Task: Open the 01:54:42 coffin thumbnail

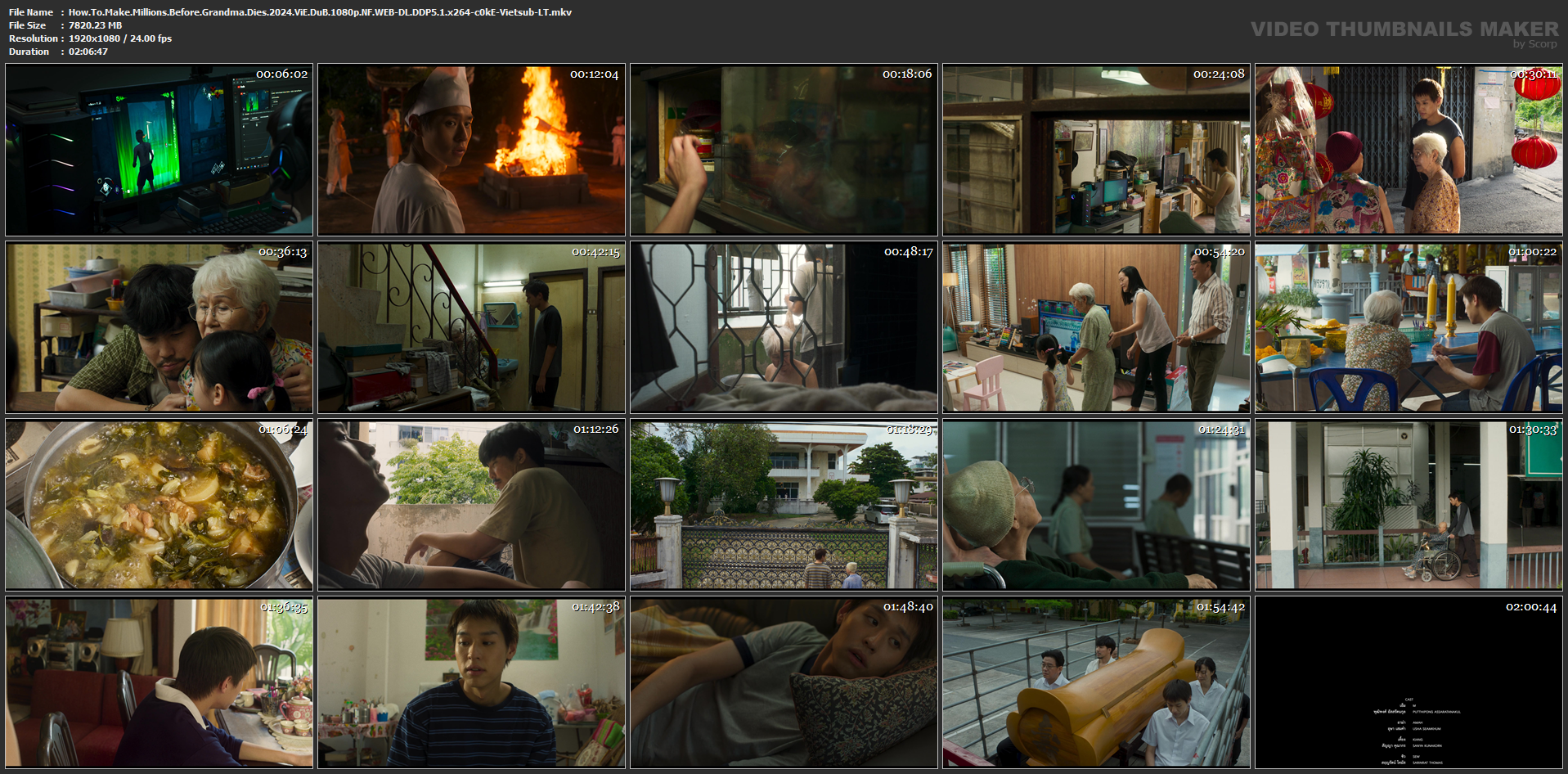Action: click(1097, 682)
